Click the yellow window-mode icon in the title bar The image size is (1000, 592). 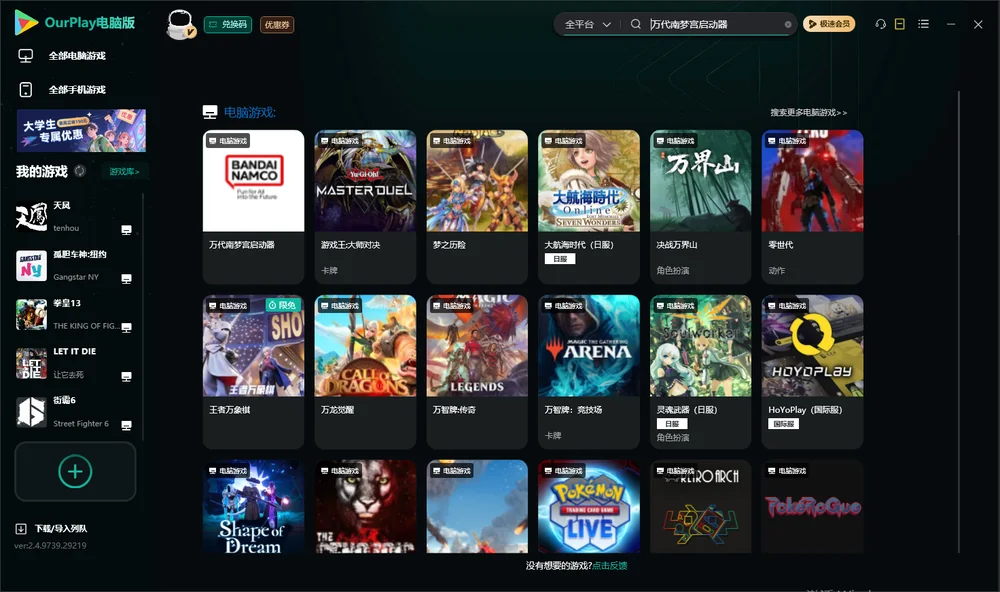tap(900, 24)
